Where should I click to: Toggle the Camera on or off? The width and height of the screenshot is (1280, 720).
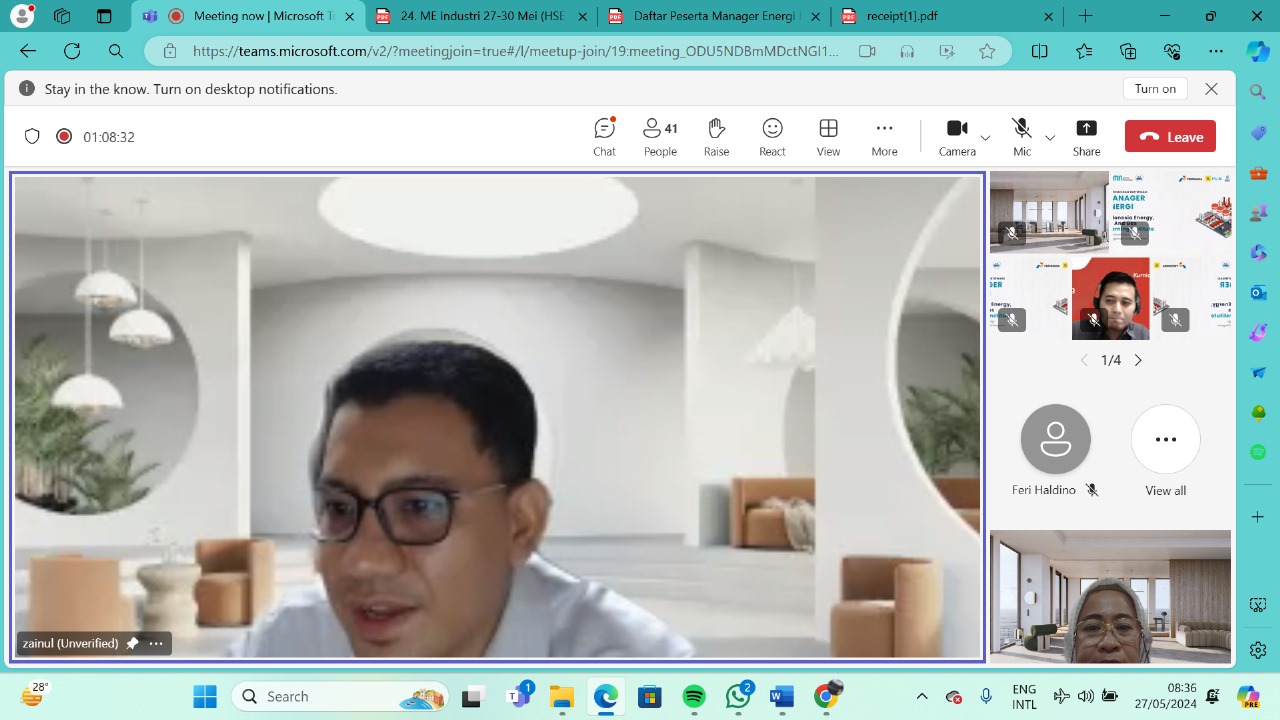click(957, 137)
